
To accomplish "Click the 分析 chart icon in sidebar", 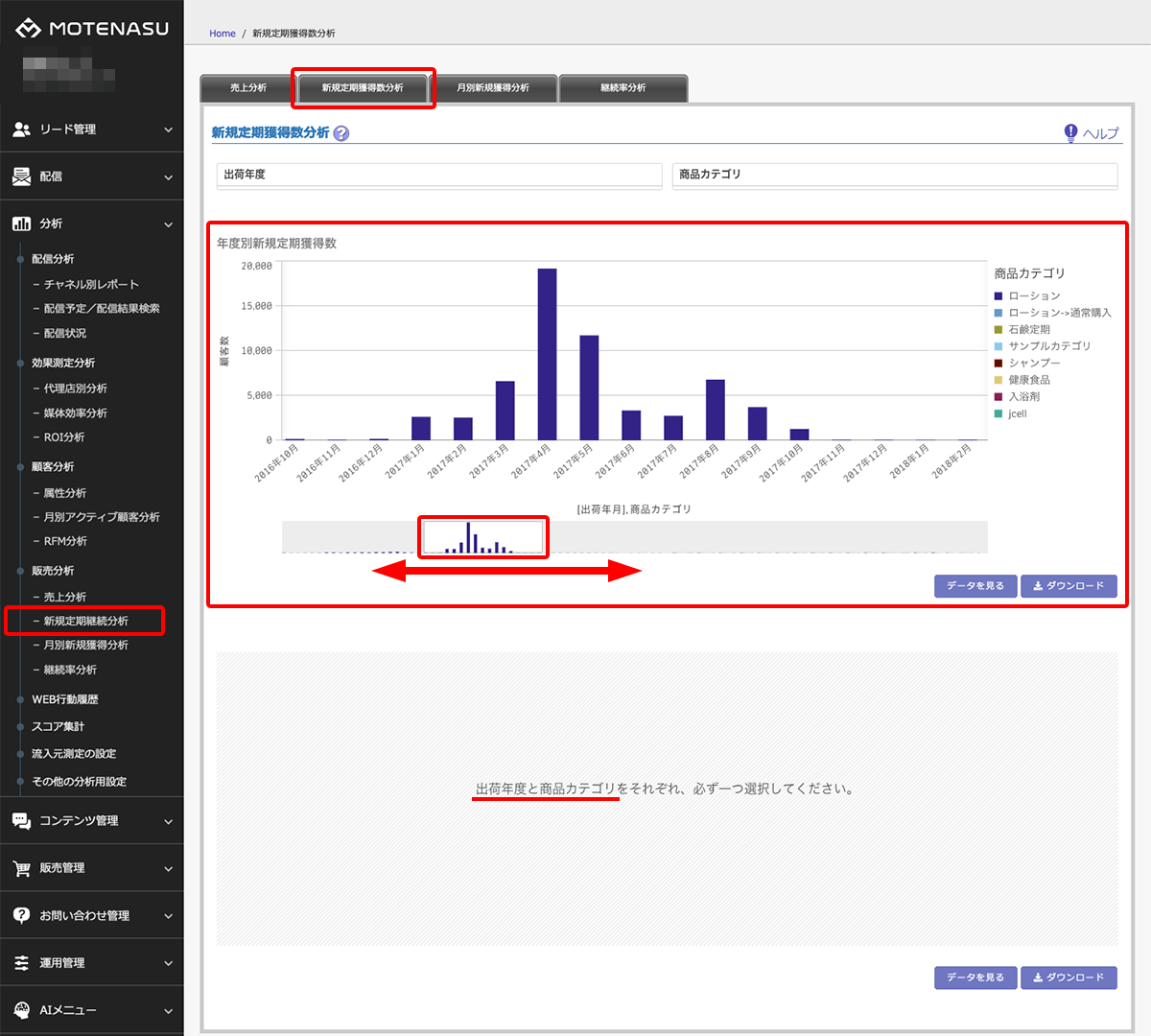I will coord(21,224).
